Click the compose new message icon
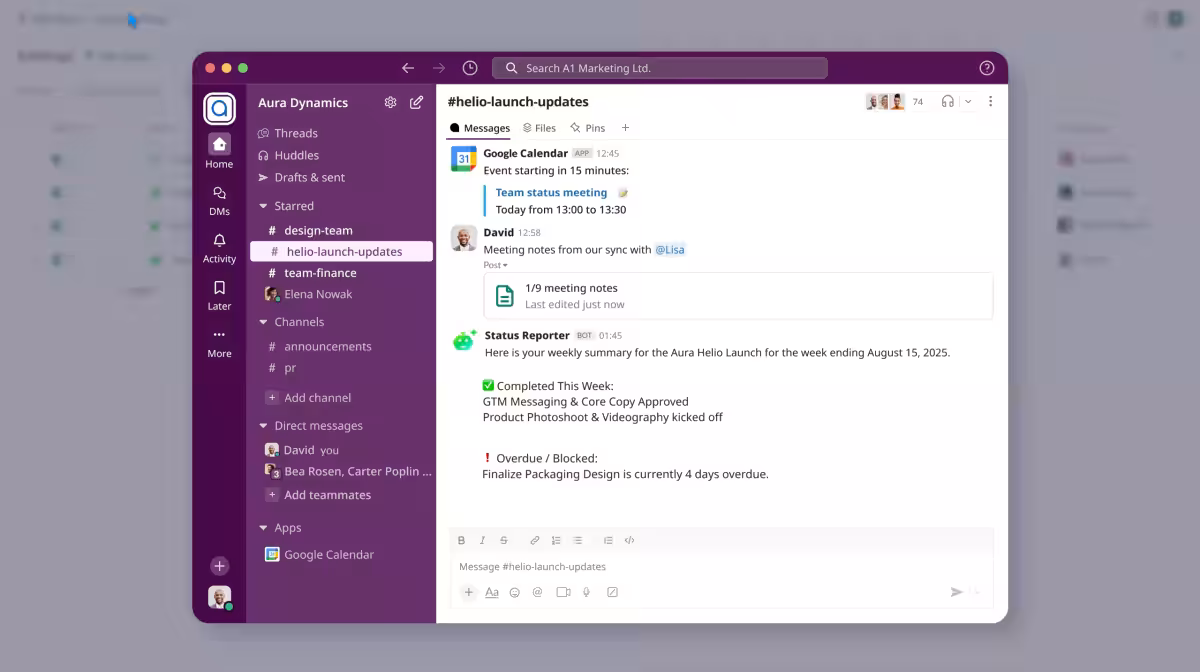Image resolution: width=1200 pixels, height=672 pixels. click(416, 102)
